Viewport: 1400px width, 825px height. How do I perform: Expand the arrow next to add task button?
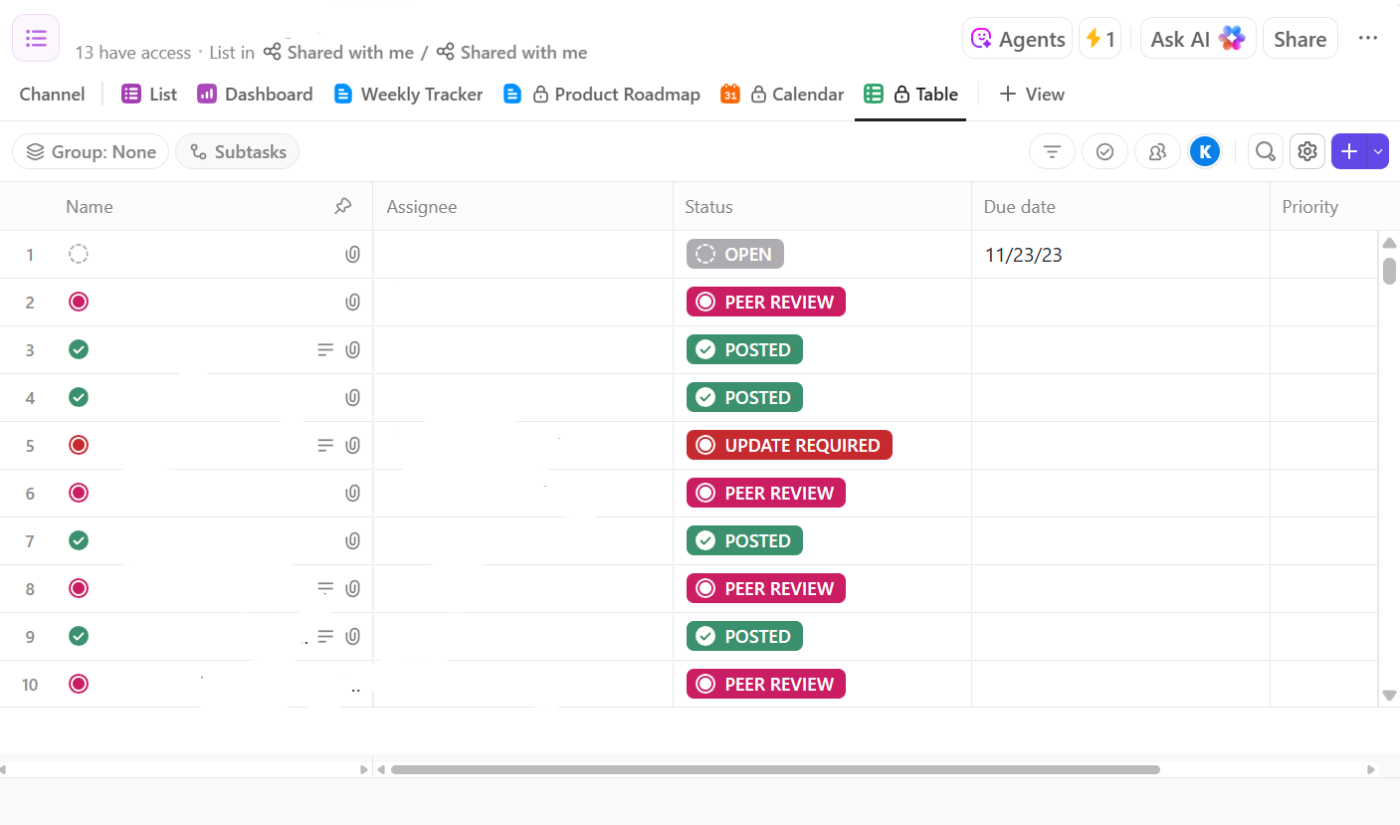1378,152
